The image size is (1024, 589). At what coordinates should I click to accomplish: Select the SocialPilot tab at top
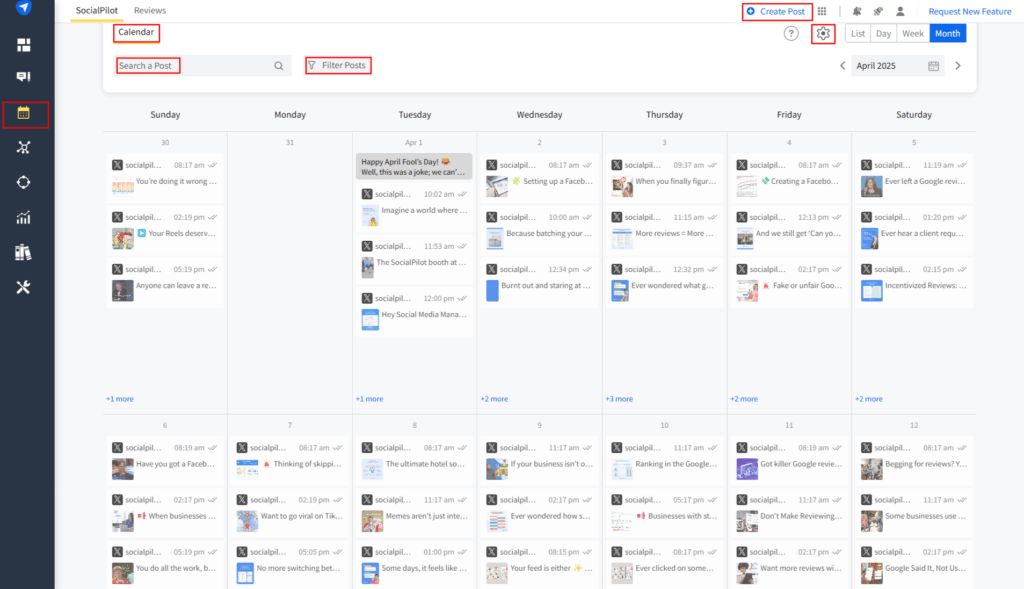pyautogui.click(x=96, y=11)
